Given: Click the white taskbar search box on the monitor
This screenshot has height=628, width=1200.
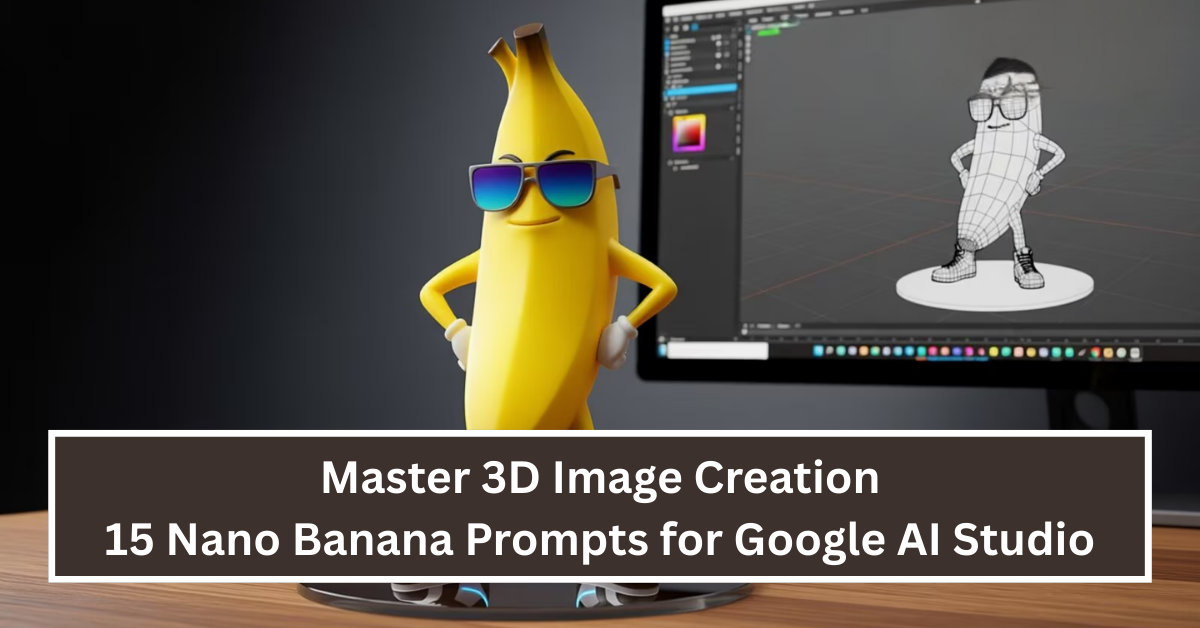Looking at the screenshot, I should click(x=717, y=350).
